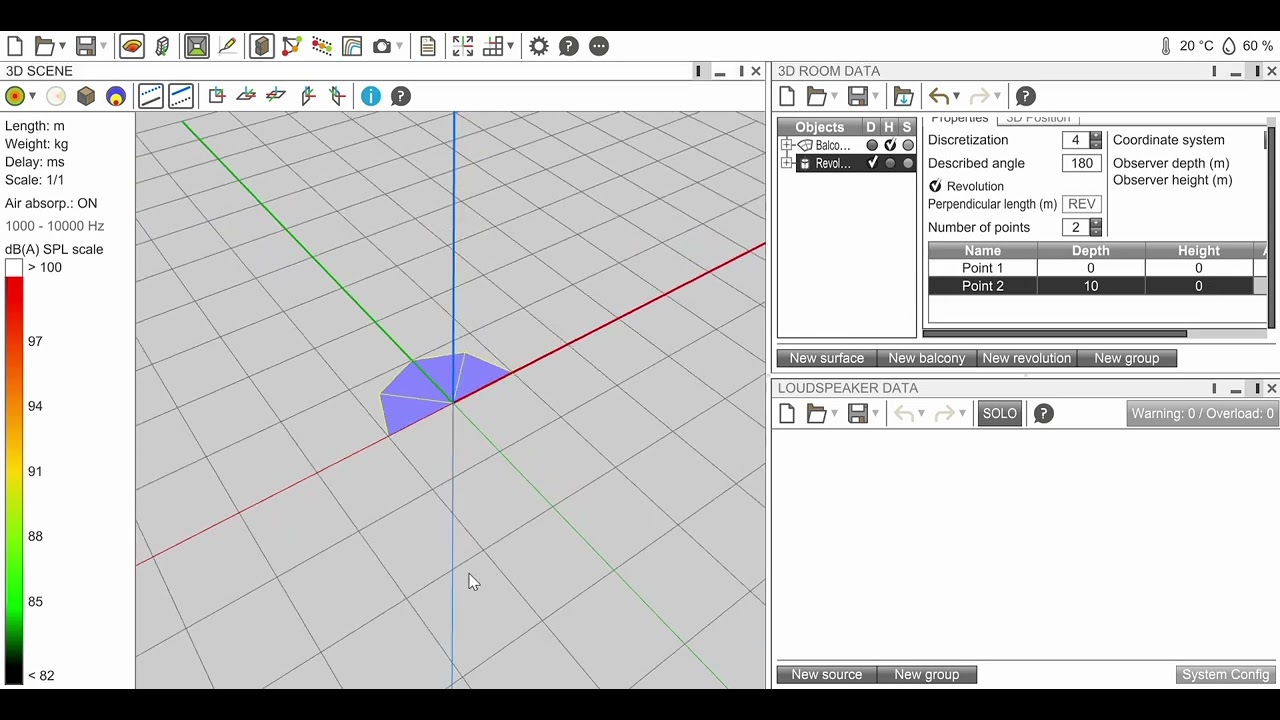The height and width of the screenshot is (720, 1280).
Task: Select SPL target mapping icon in 3D Scene
Action: point(15,96)
